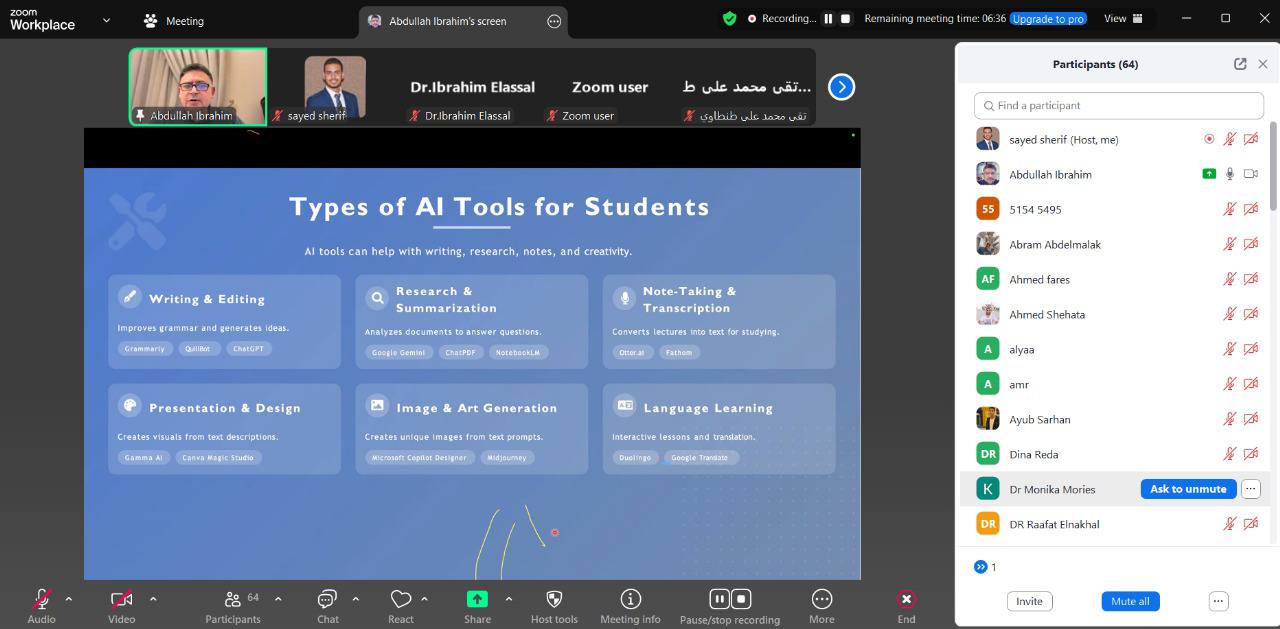Pop out the Participants panel
The width and height of the screenshot is (1280, 629).
(1240, 64)
